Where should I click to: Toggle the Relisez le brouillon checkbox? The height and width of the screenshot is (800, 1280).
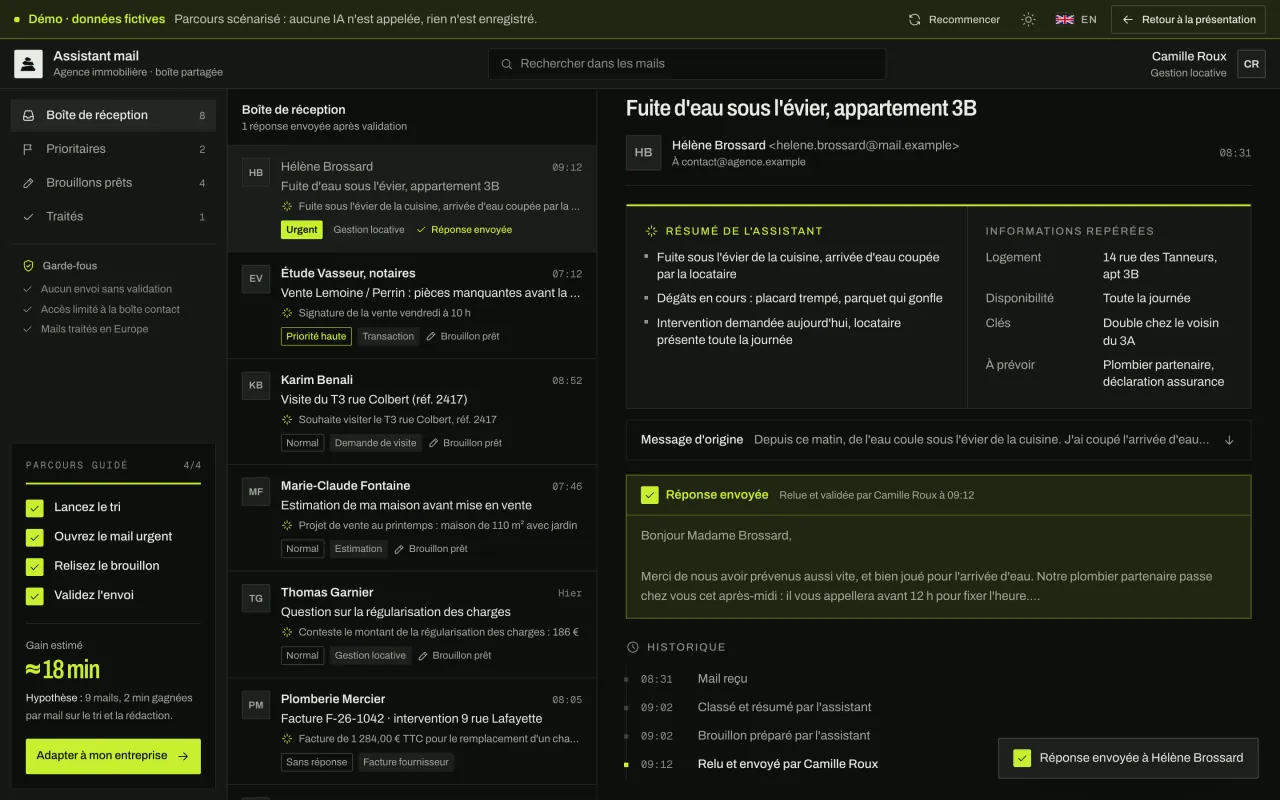[x=35, y=566]
